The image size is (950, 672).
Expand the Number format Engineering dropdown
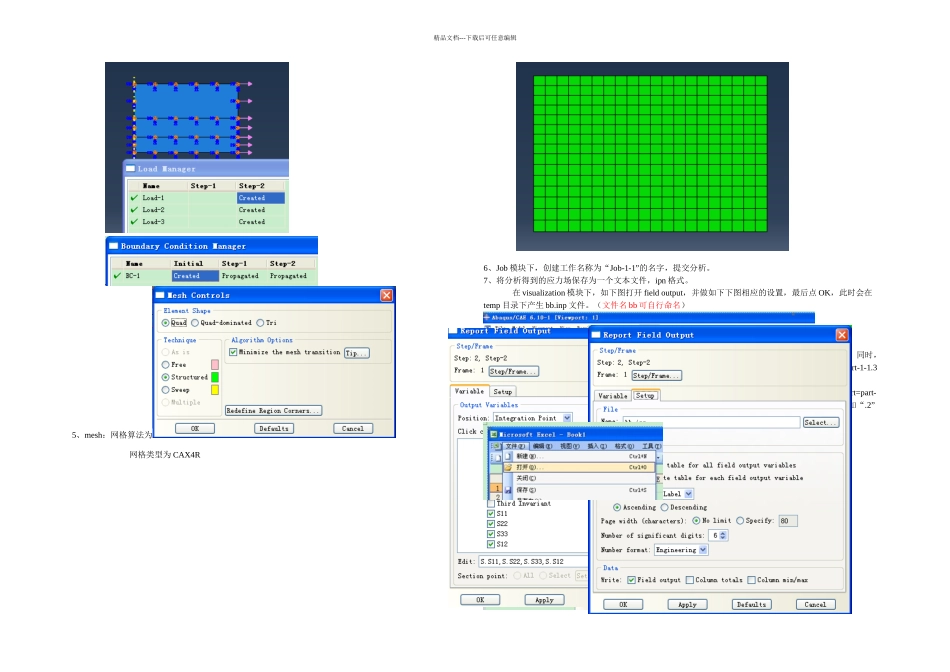point(703,550)
